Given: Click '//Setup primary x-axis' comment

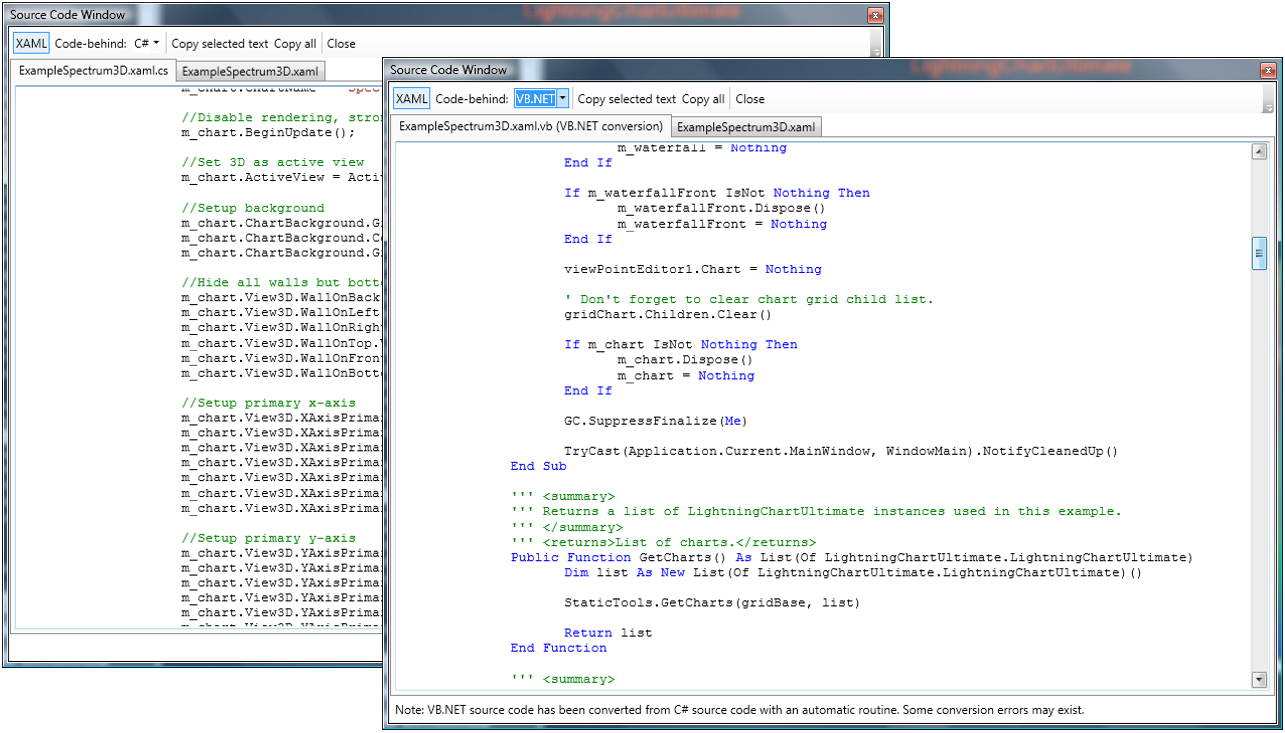Looking at the screenshot, I should coord(268,403).
